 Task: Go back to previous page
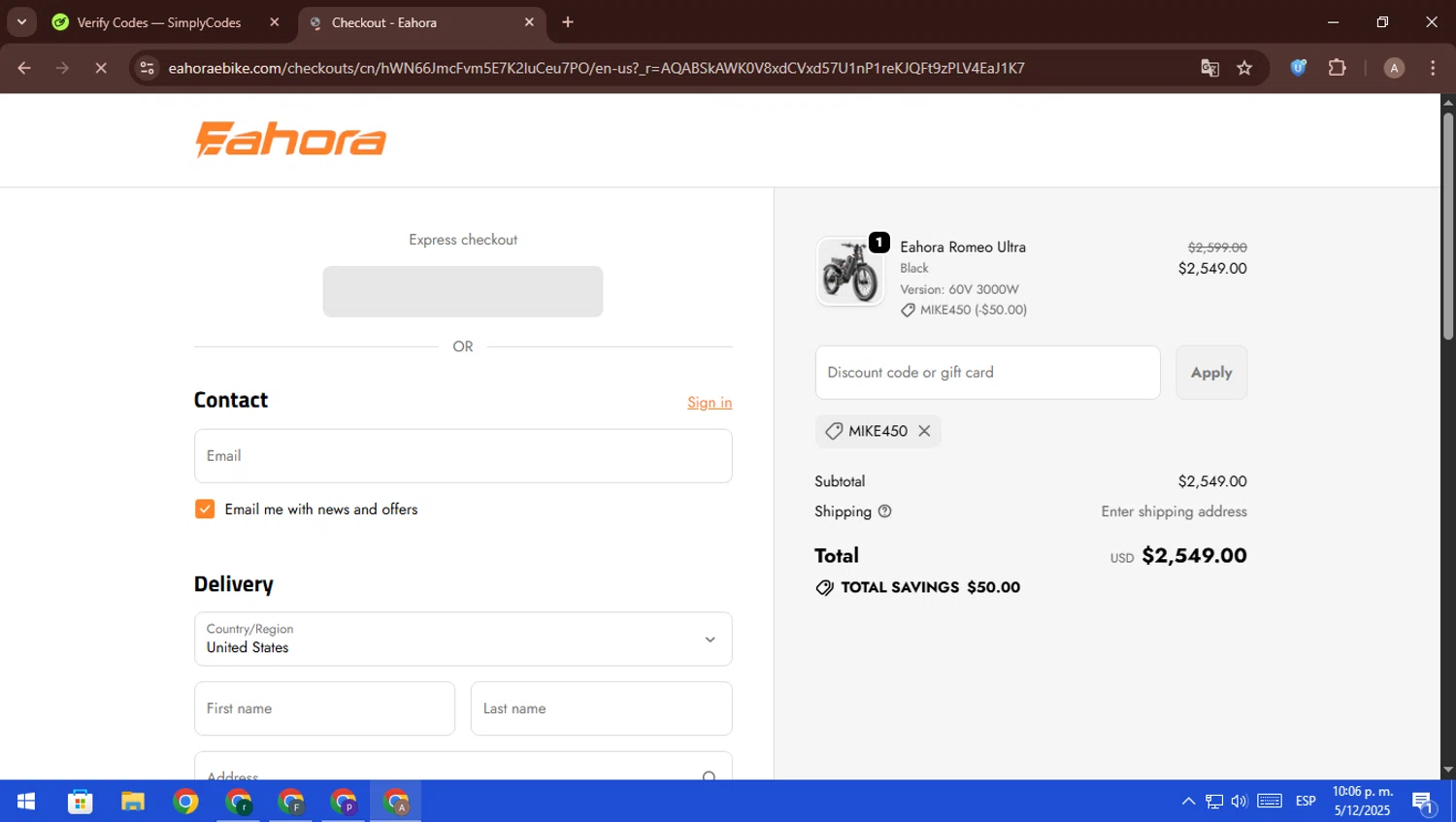click(24, 68)
